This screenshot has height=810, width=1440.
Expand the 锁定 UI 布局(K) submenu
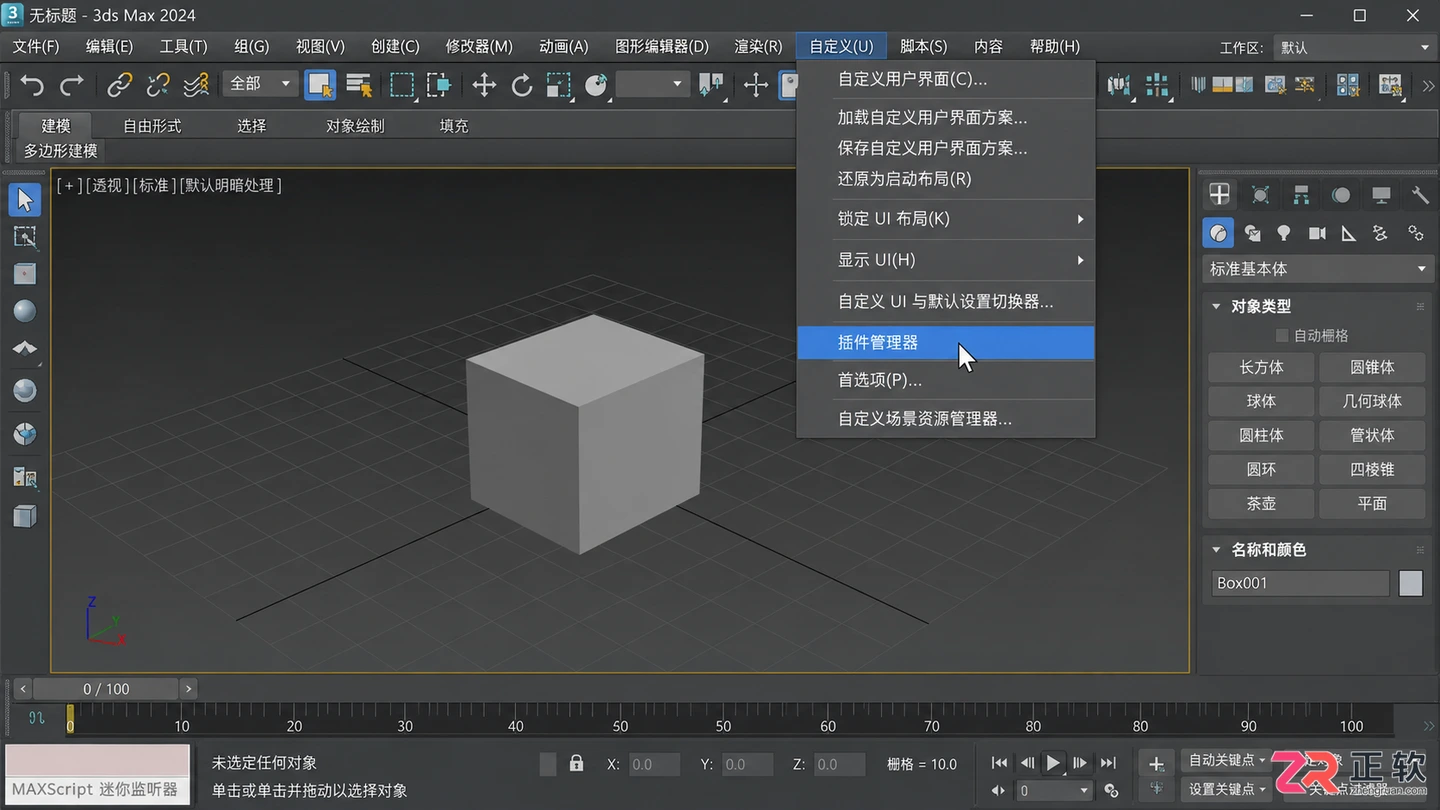pos(946,219)
